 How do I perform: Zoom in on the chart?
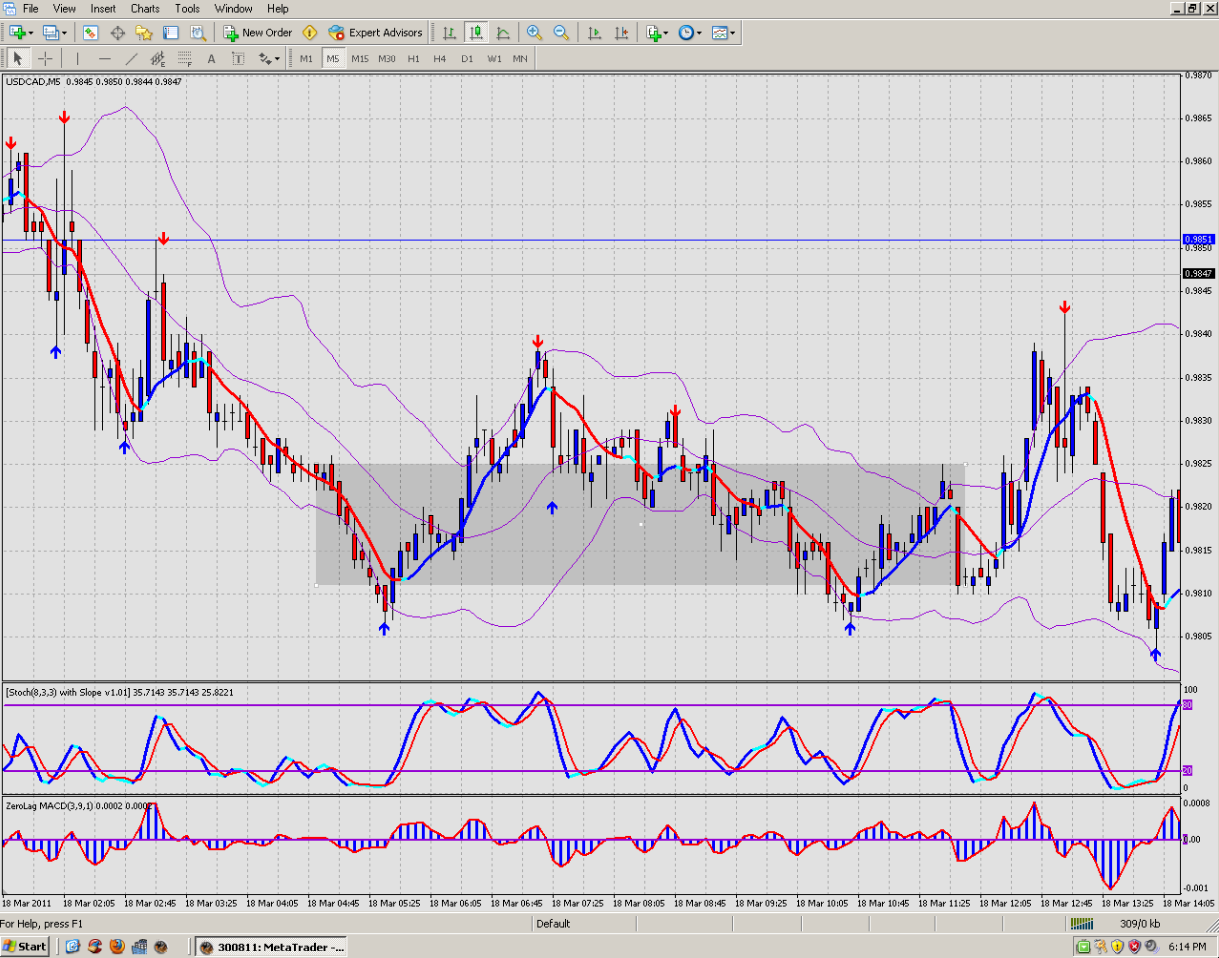(534, 32)
